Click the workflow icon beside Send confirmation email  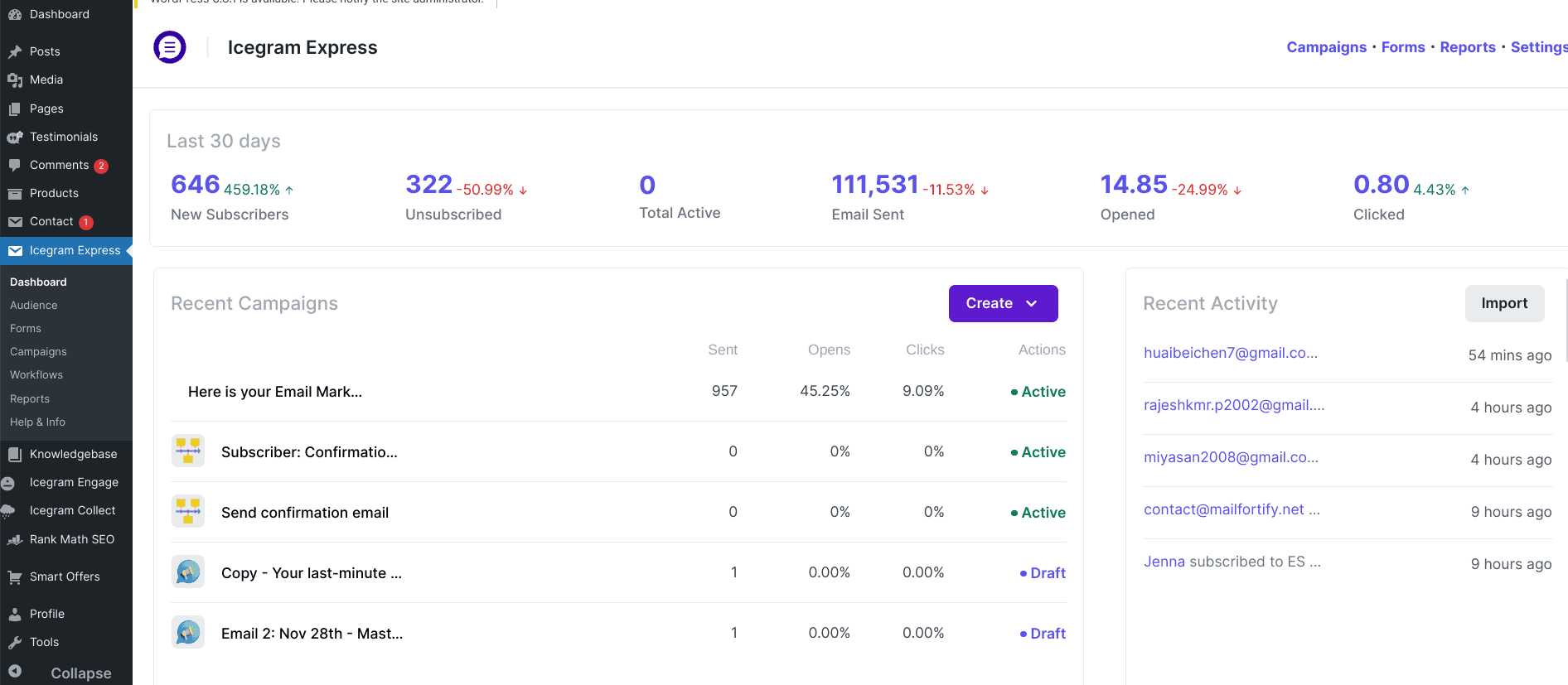tap(188, 512)
